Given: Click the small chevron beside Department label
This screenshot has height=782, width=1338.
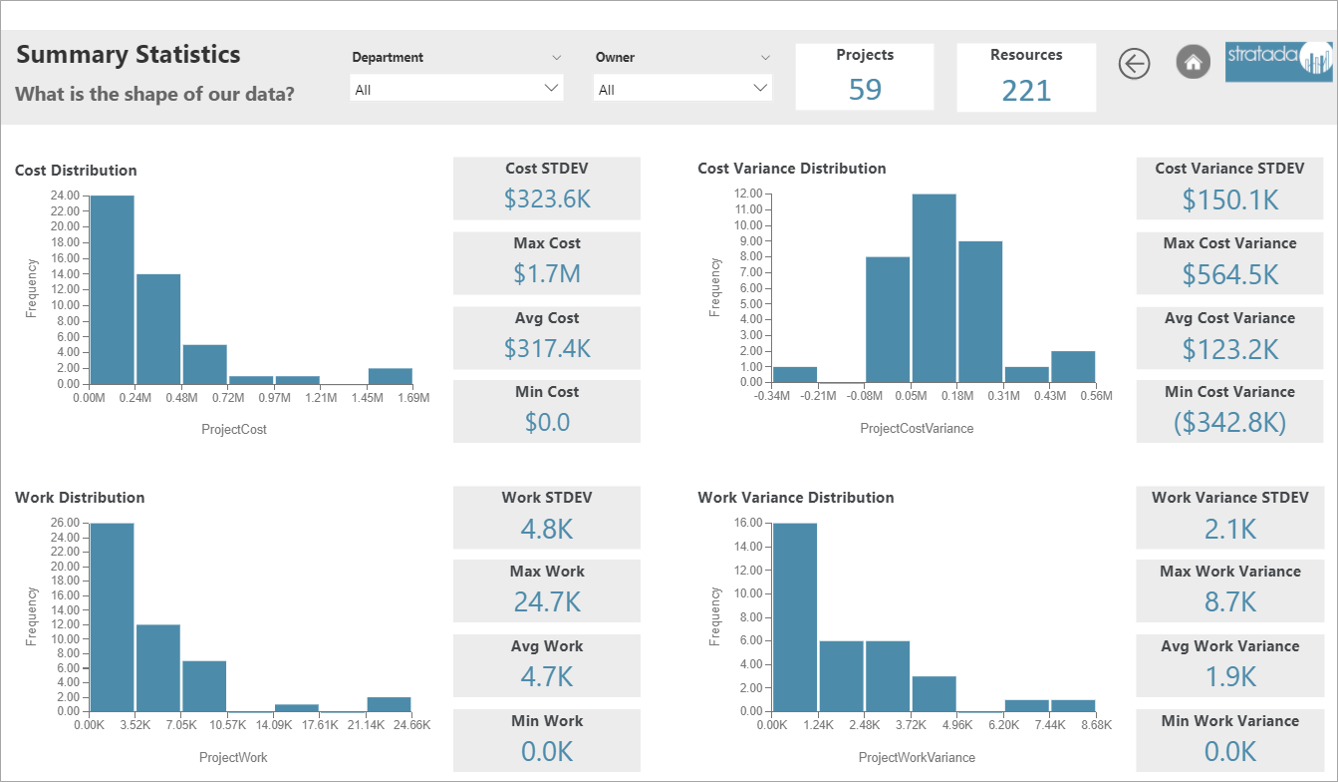Looking at the screenshot, I should 557,58.
